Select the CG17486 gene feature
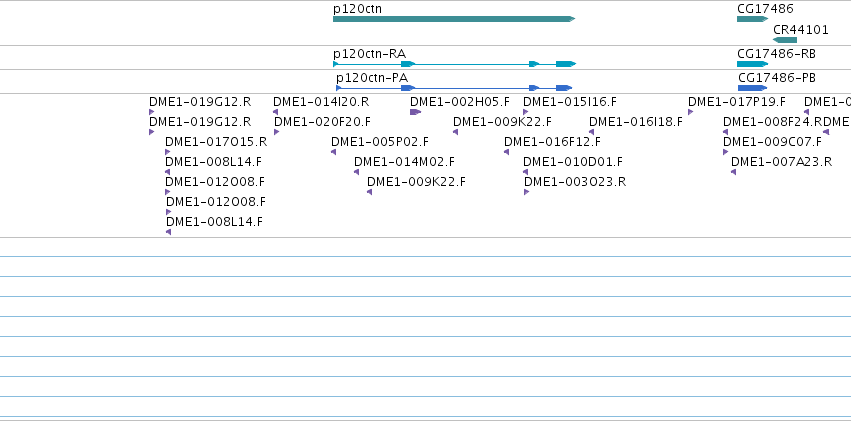 pyautogui.click(x=752, y=19)
